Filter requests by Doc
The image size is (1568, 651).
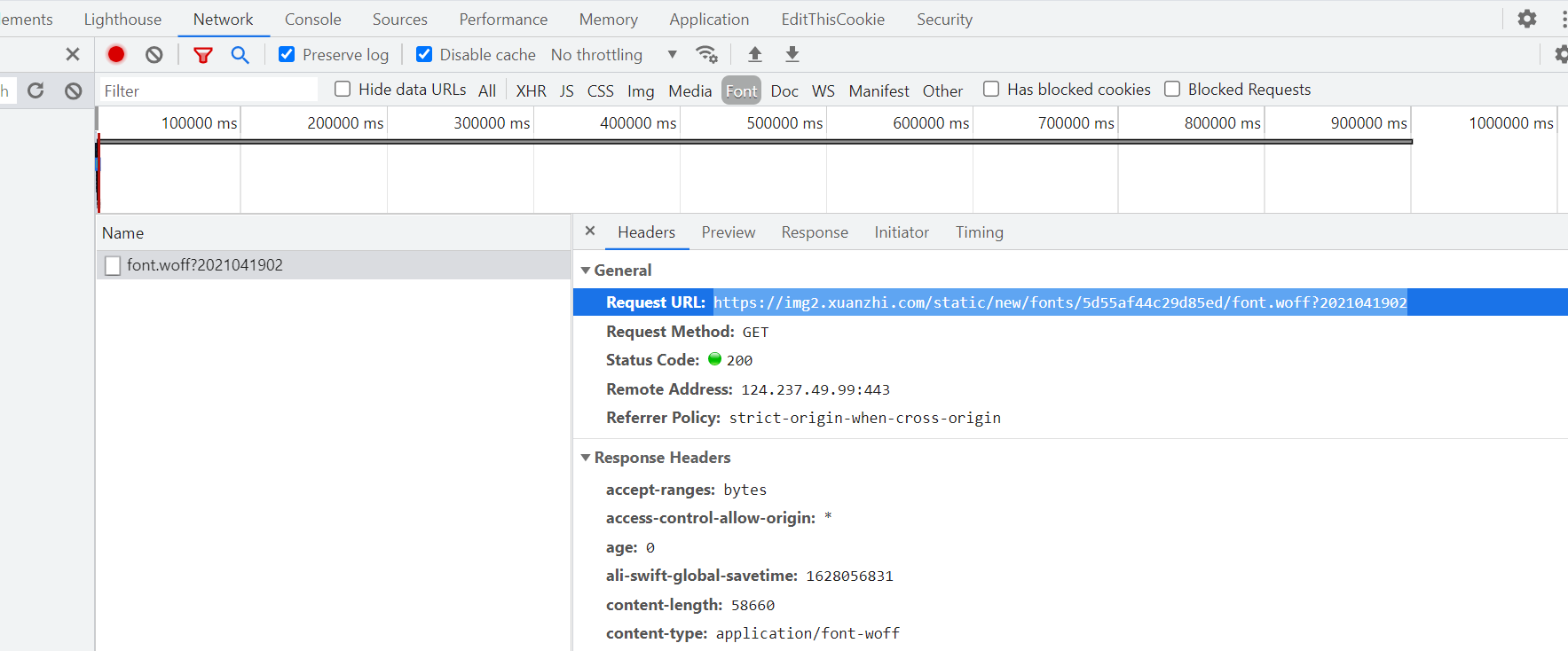click(784, 90)
